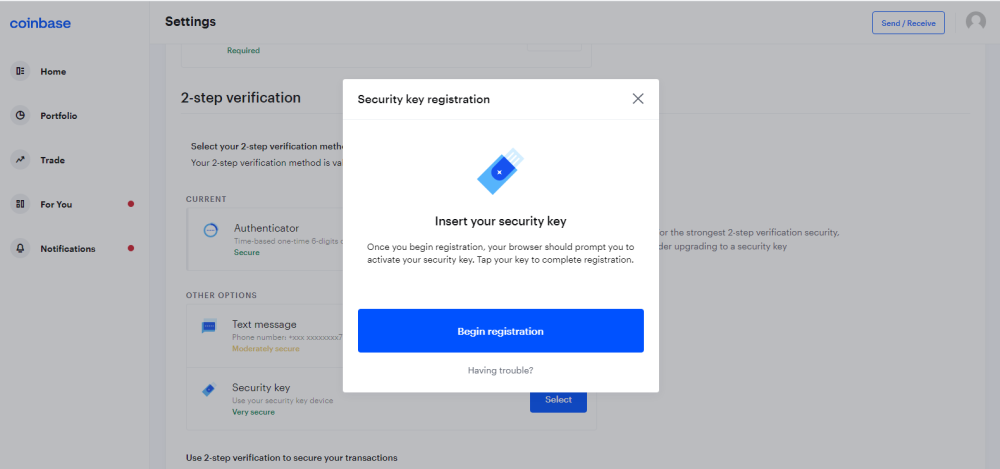
Task: Open Portfolio from the sidebar menu
Action: tap(58, 116)
